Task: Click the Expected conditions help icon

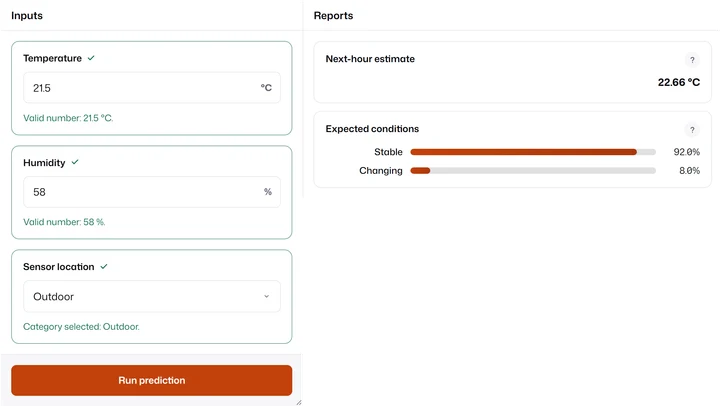Action: tap(692, 130)
